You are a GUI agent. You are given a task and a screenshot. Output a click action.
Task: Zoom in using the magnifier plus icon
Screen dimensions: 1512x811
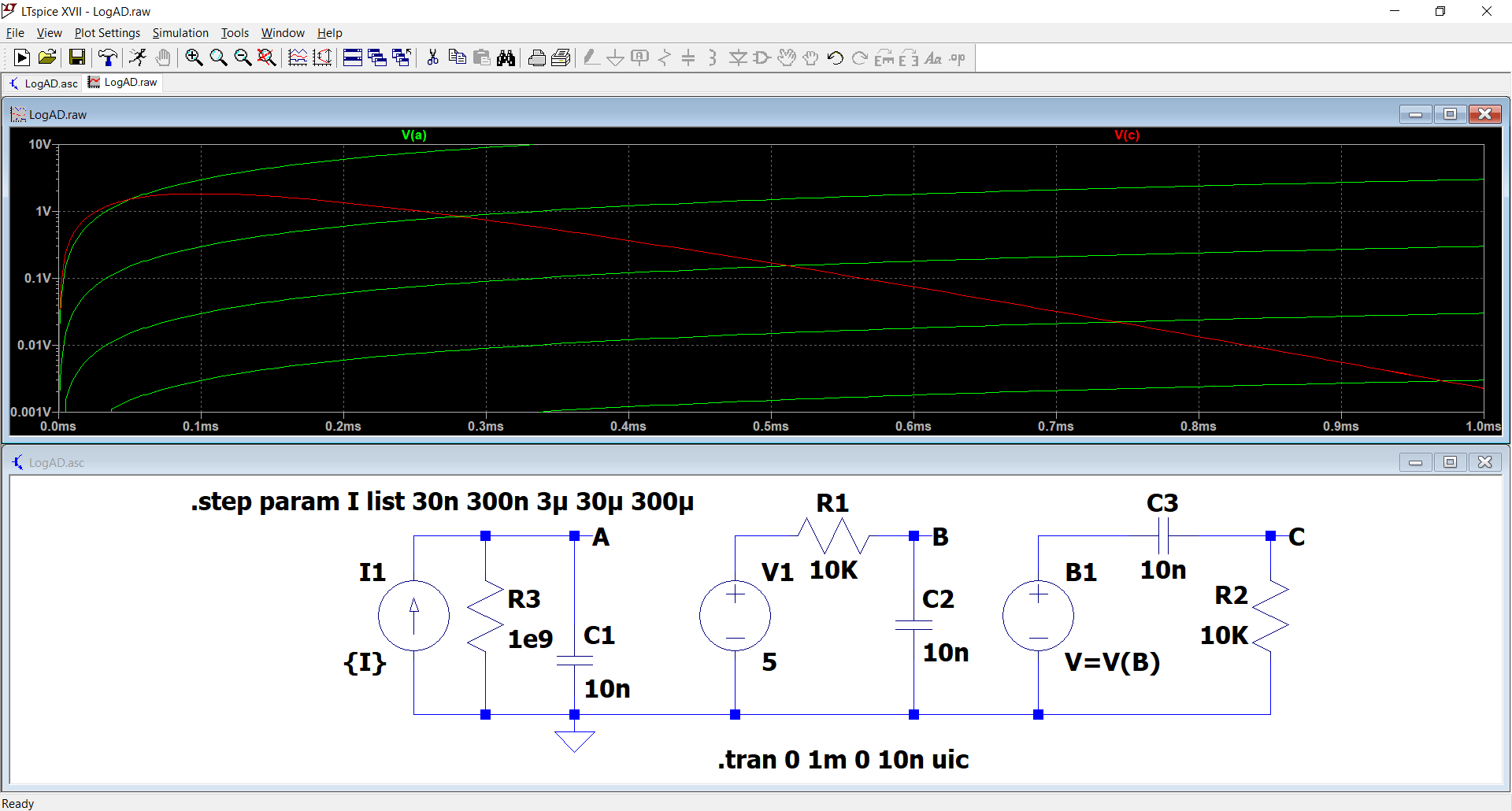tap(194, 57)
